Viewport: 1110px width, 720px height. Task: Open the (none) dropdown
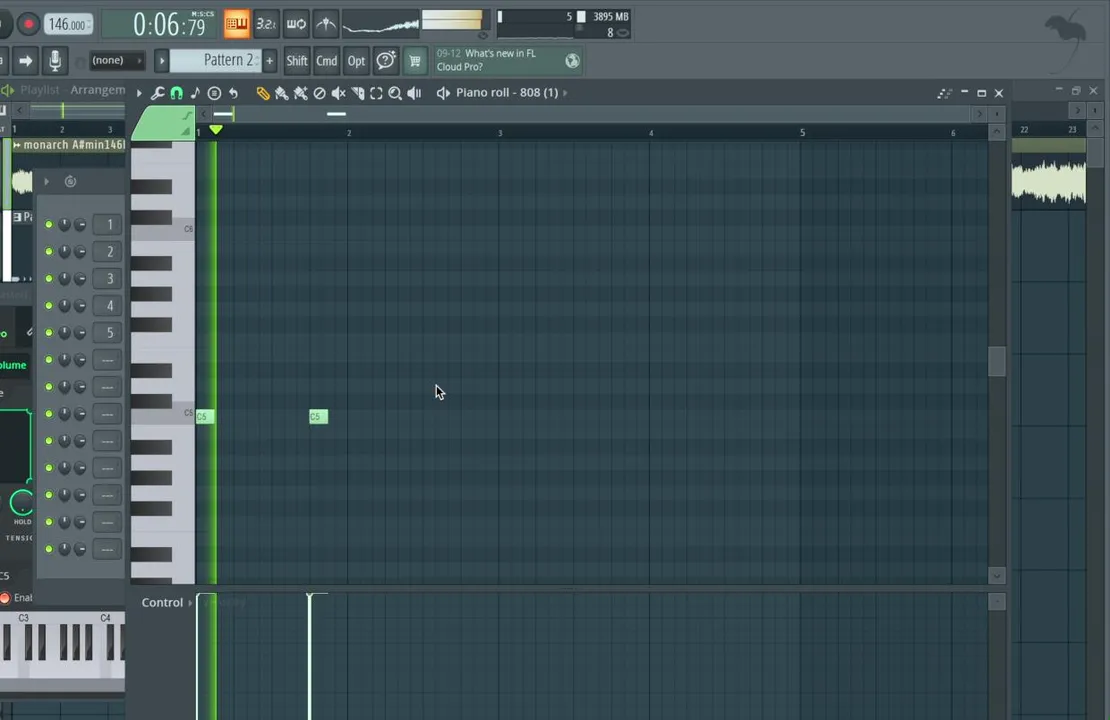click(115, 61)
